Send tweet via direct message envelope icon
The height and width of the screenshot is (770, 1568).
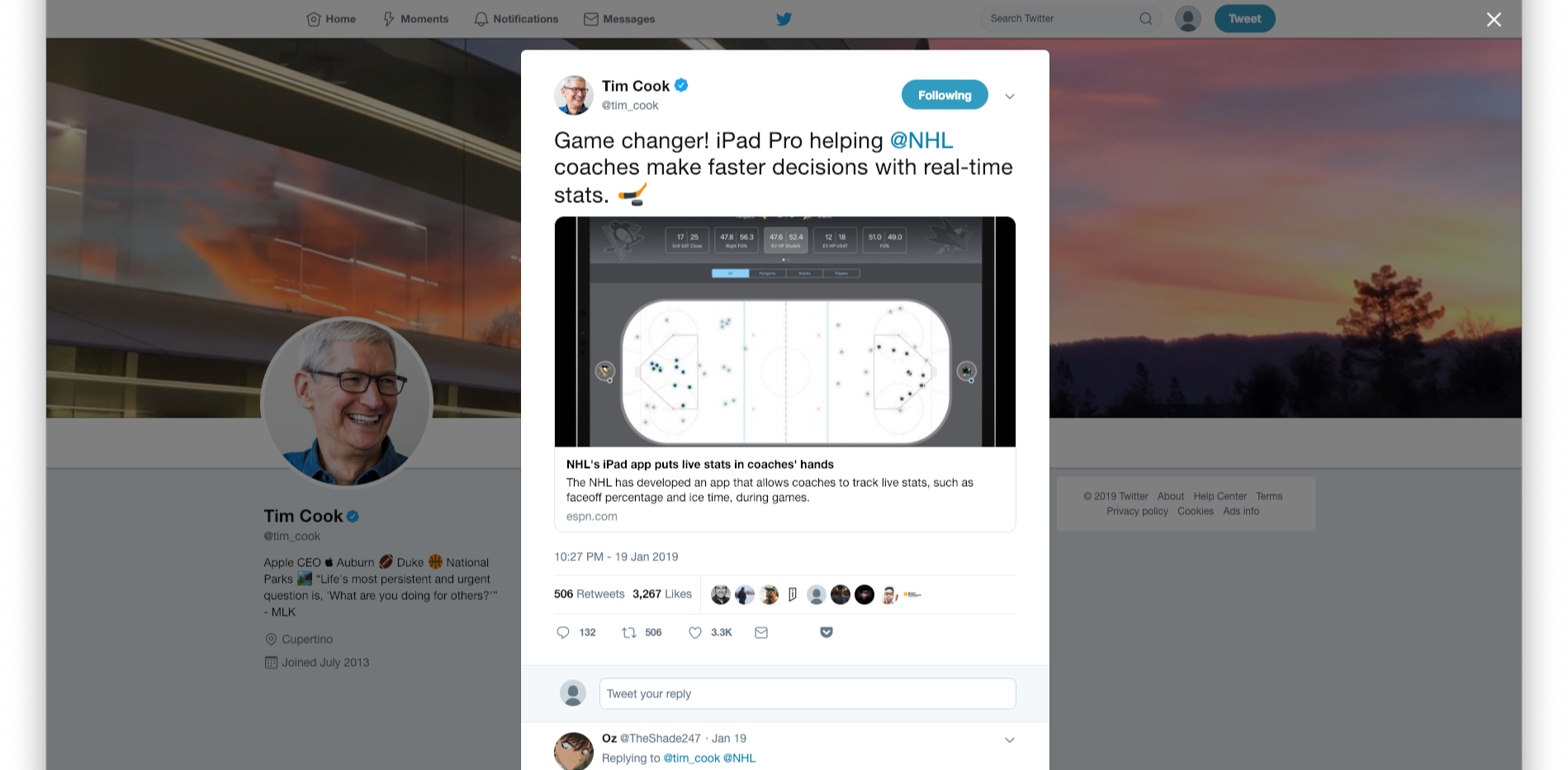[x=761, y=632]
